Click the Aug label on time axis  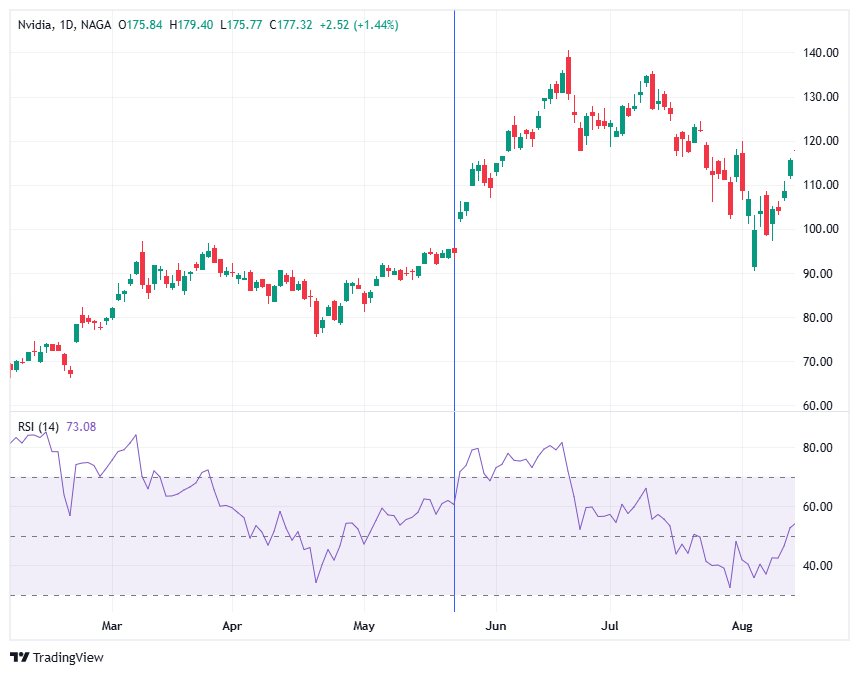741,625
